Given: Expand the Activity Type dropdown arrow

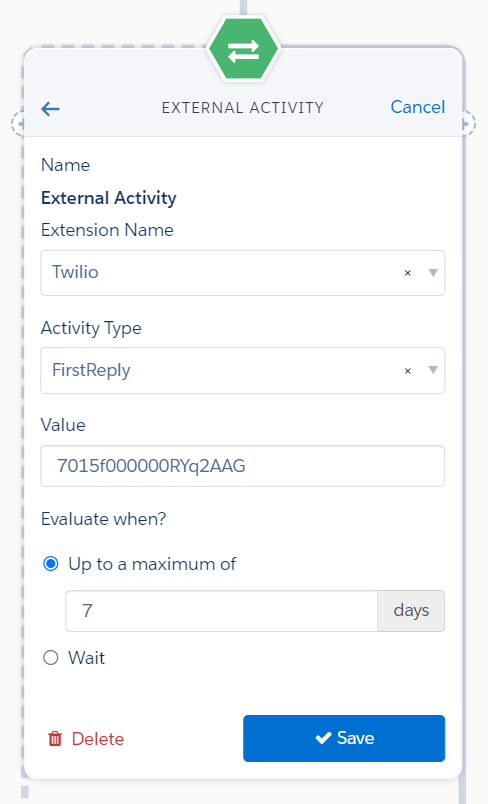Looking at the screenshot, I should click(x=433, y=370).
